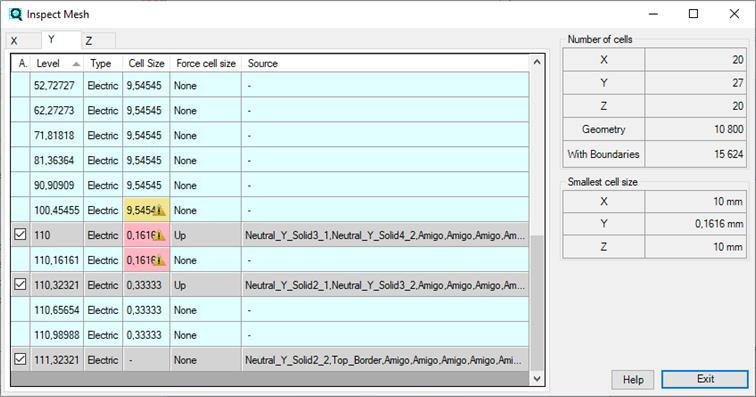Image resolution: width=756 pixels, height=397 pixels.
Task: Select the row with level 71,81818
Action: (x=270, y=136)
